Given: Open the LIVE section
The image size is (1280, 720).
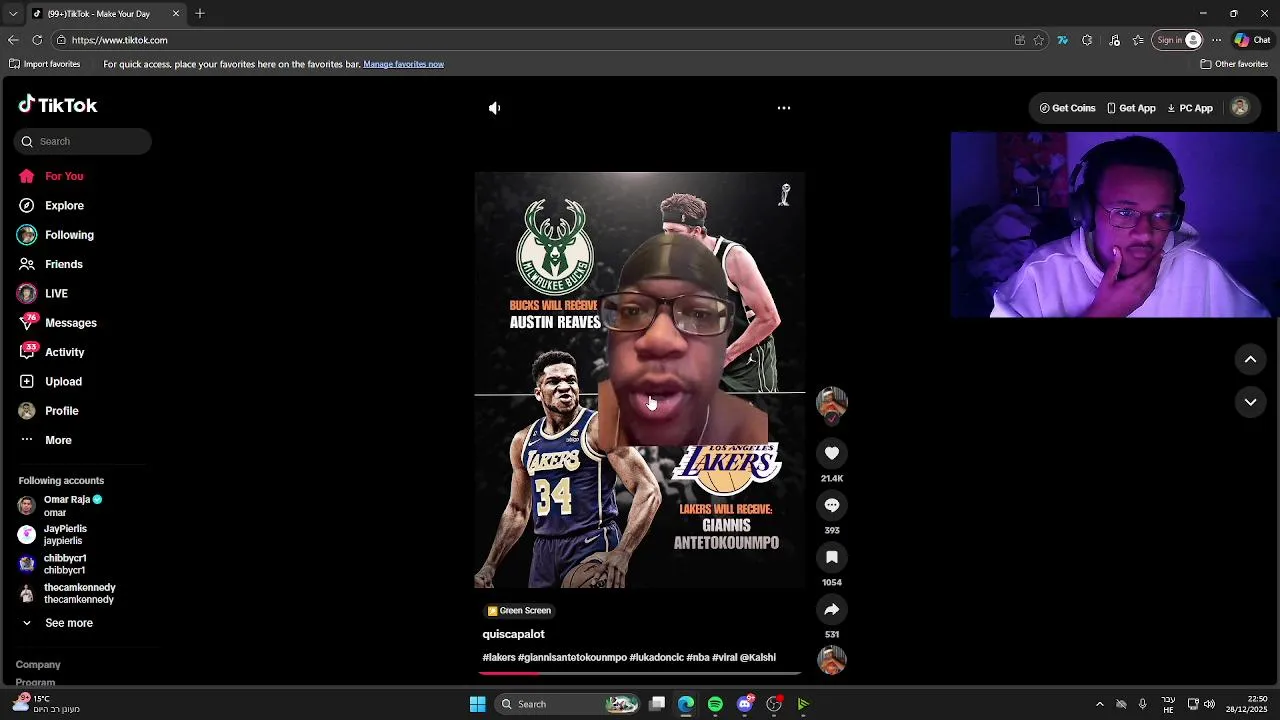Looking at the screenshot, I should click(x=42, y=293).
